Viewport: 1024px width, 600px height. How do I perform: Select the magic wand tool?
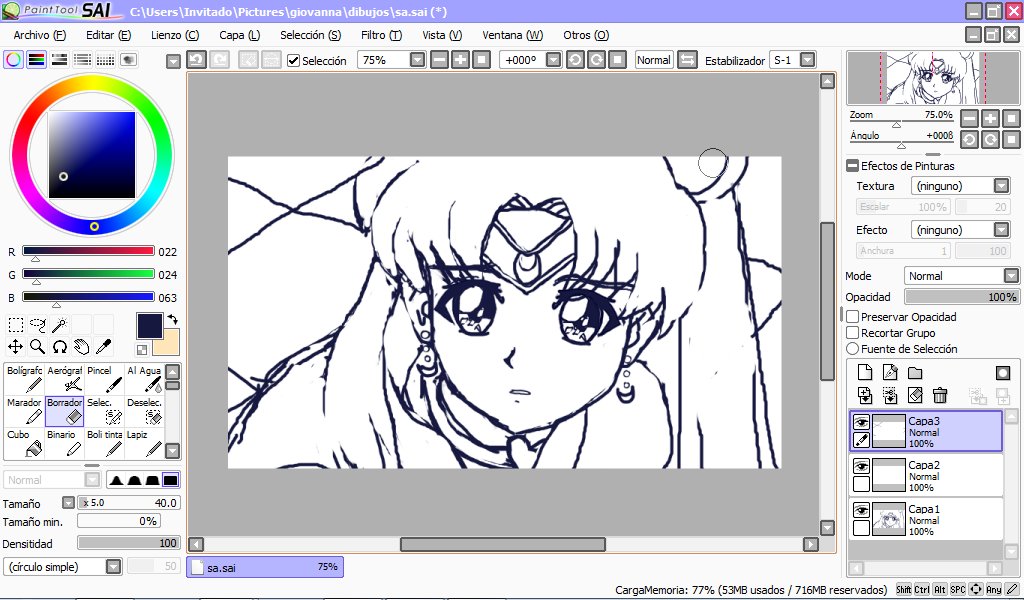pyautogui.click(x=59, y=325)
